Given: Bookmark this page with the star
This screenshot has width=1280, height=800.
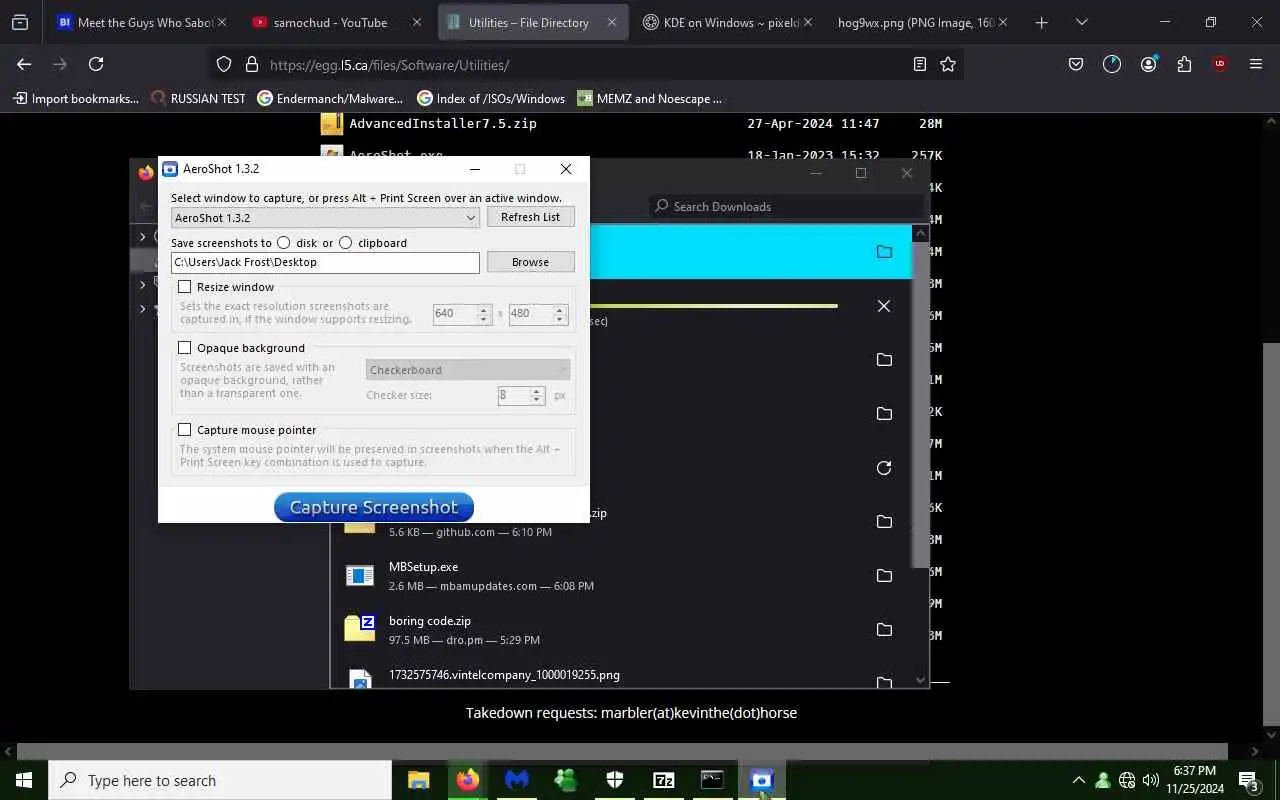Looking at the screenshot, I should tap(948, 64).
